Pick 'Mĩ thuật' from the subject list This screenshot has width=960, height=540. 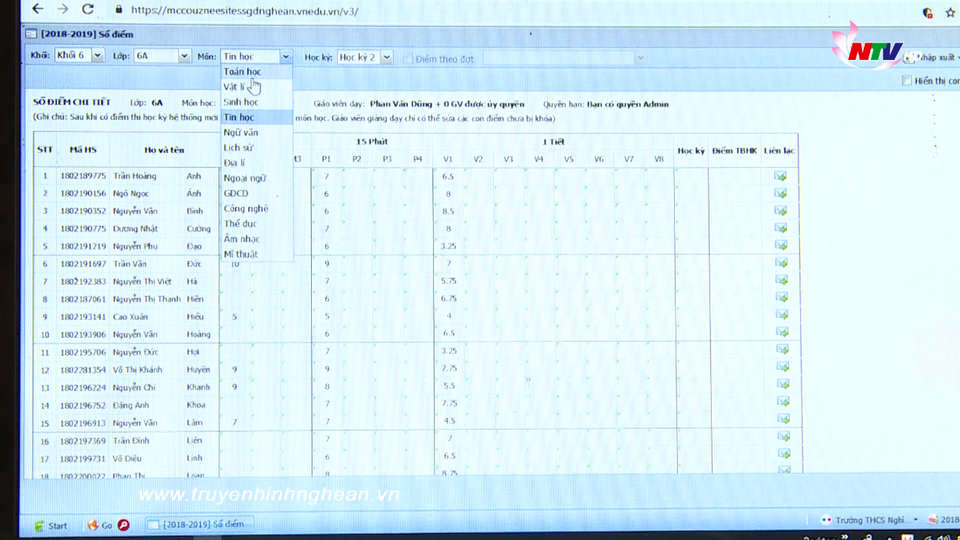click(240, 254)
